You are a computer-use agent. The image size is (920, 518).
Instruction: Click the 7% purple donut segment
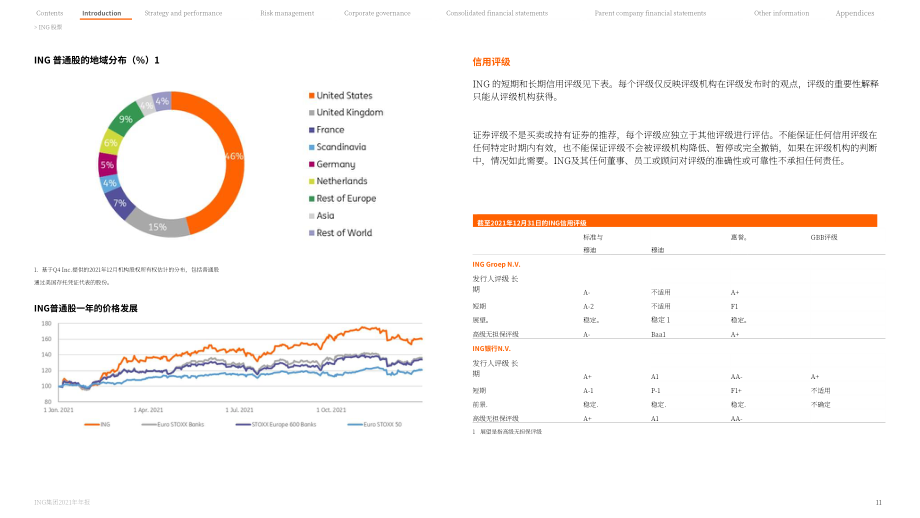120,203
